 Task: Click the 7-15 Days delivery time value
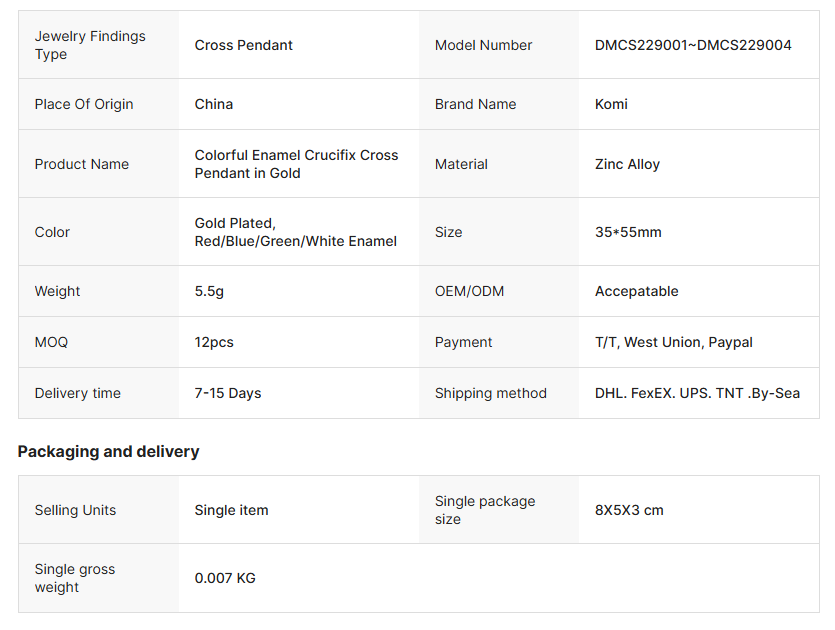pyautogui.click(x=227, y=393)
